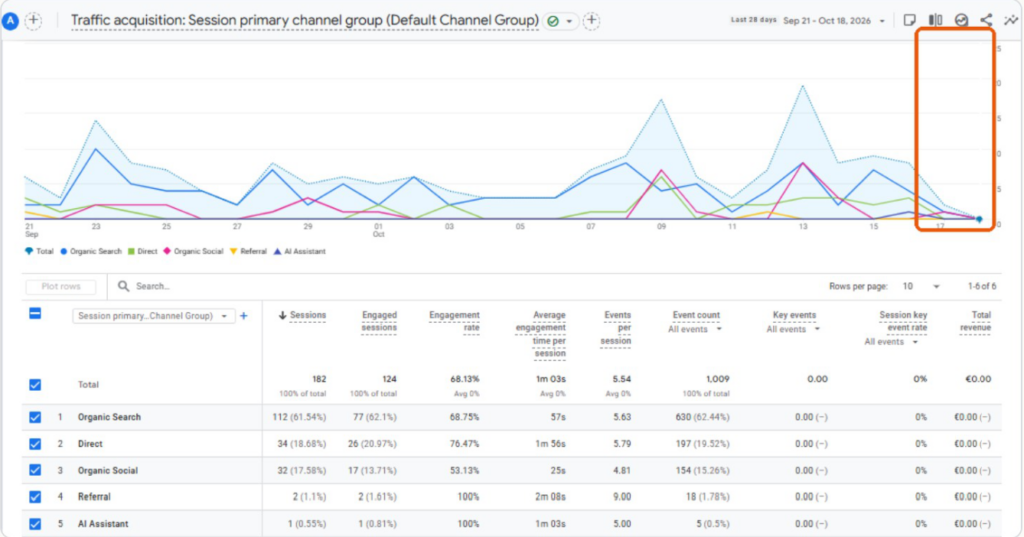
Task: Open the Sep 21 - Oct 18, 2026 date range picker
Action: click(834, 21)
